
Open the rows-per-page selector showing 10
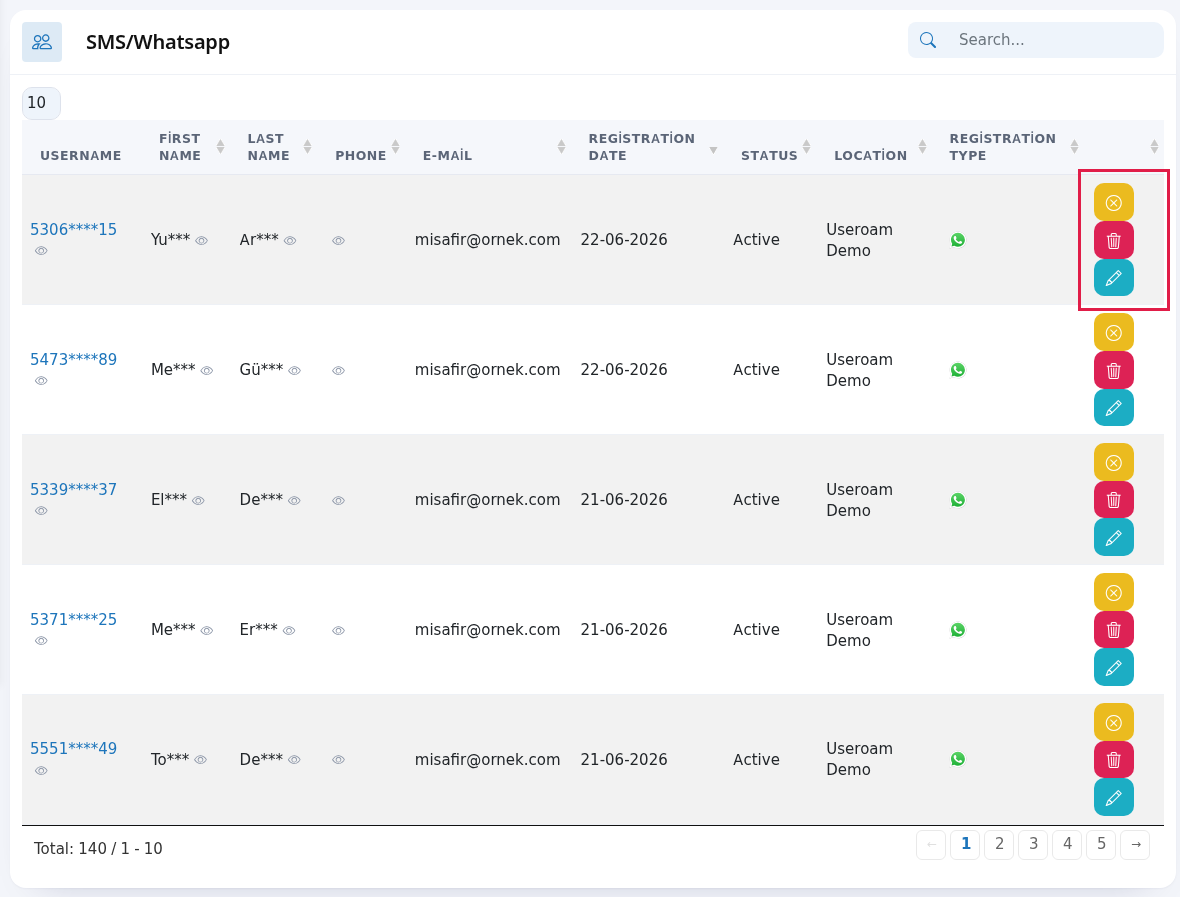[41, 103]
